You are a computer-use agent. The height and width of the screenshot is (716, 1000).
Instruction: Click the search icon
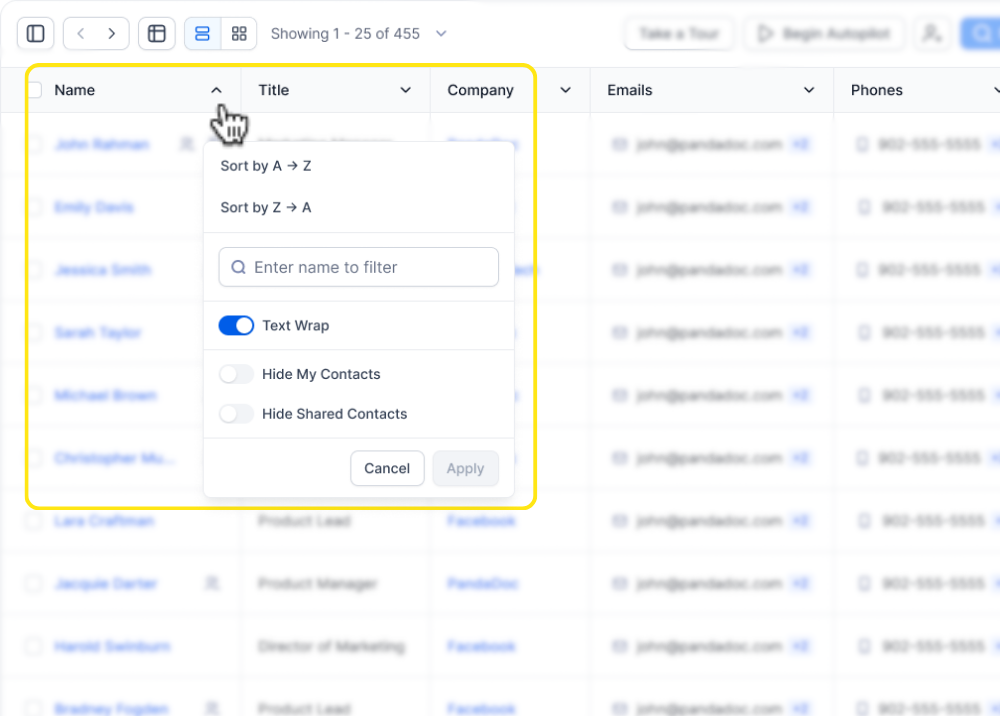click(980, 33)
